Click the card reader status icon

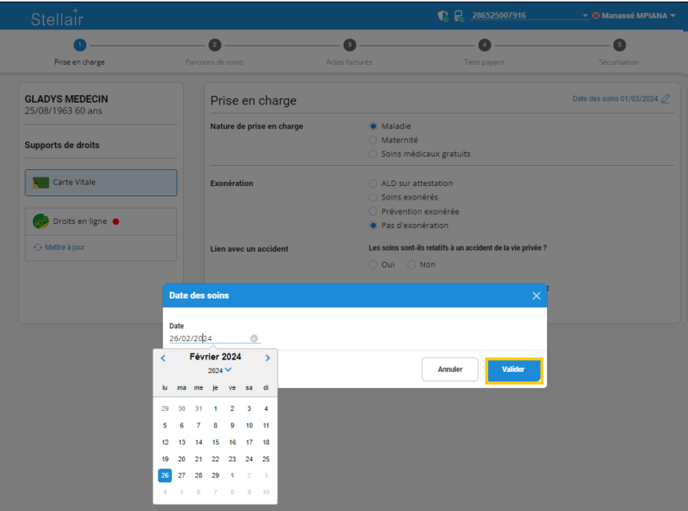[458, 16]
